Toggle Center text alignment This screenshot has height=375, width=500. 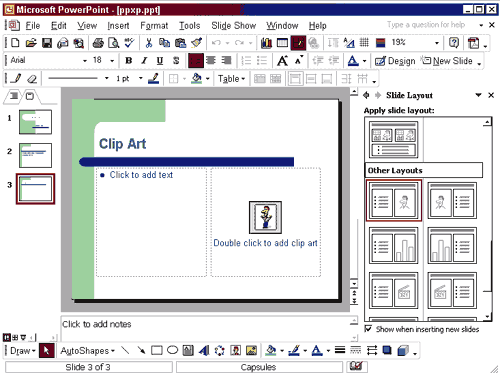pos(211,61)
